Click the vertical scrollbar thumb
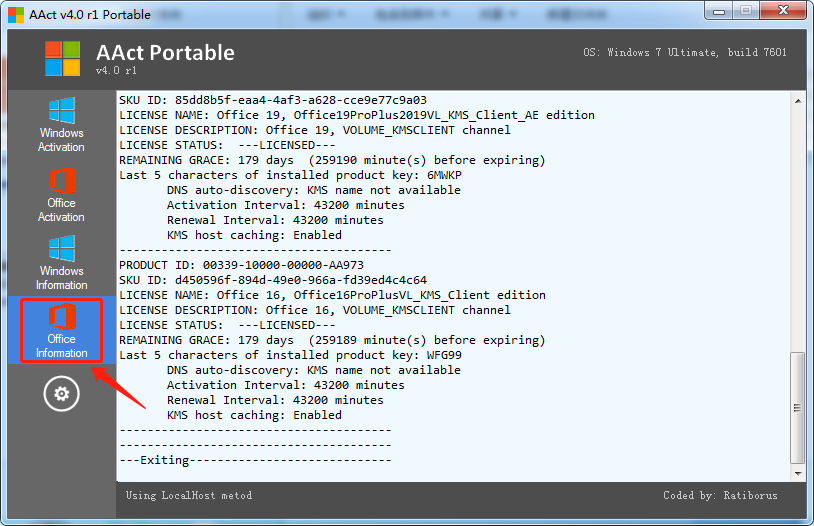The height and width of the screenshot is (526, 814). [797, 408]
